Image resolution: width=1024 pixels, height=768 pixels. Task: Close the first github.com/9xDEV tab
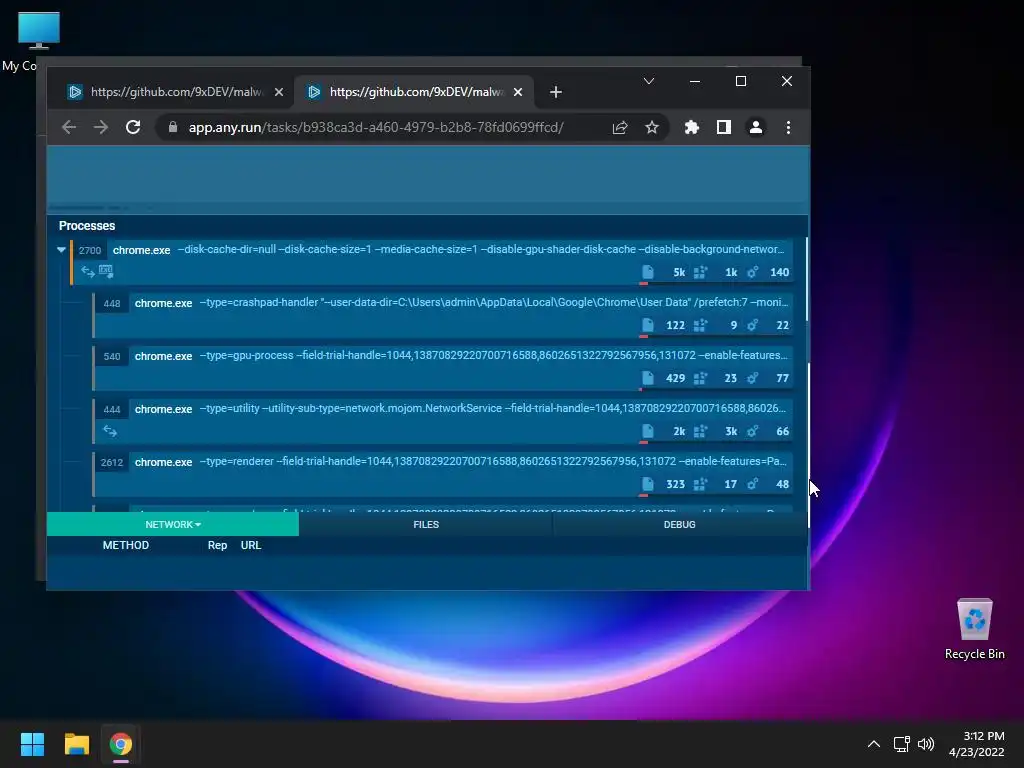coord(279,92)
